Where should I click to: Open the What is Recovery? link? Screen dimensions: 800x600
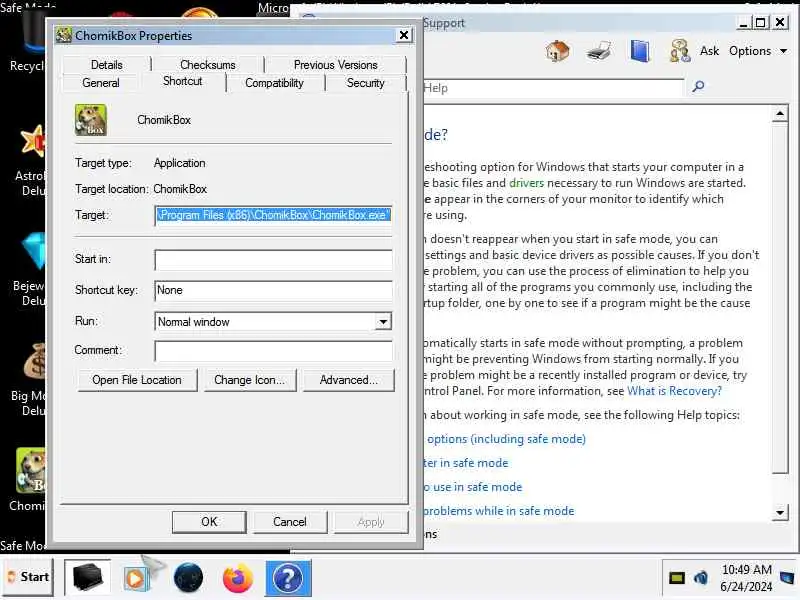tap(674, 391)
